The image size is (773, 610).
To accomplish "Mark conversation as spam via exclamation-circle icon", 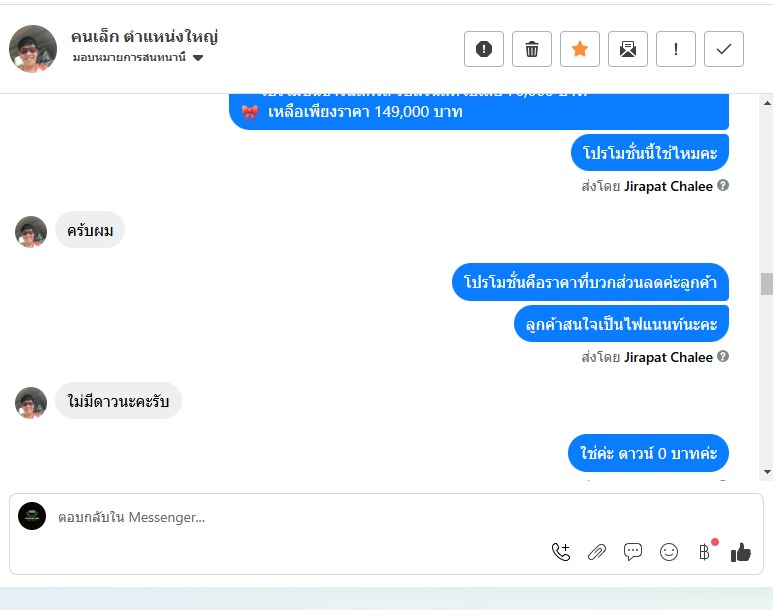I will coord(484,49).
